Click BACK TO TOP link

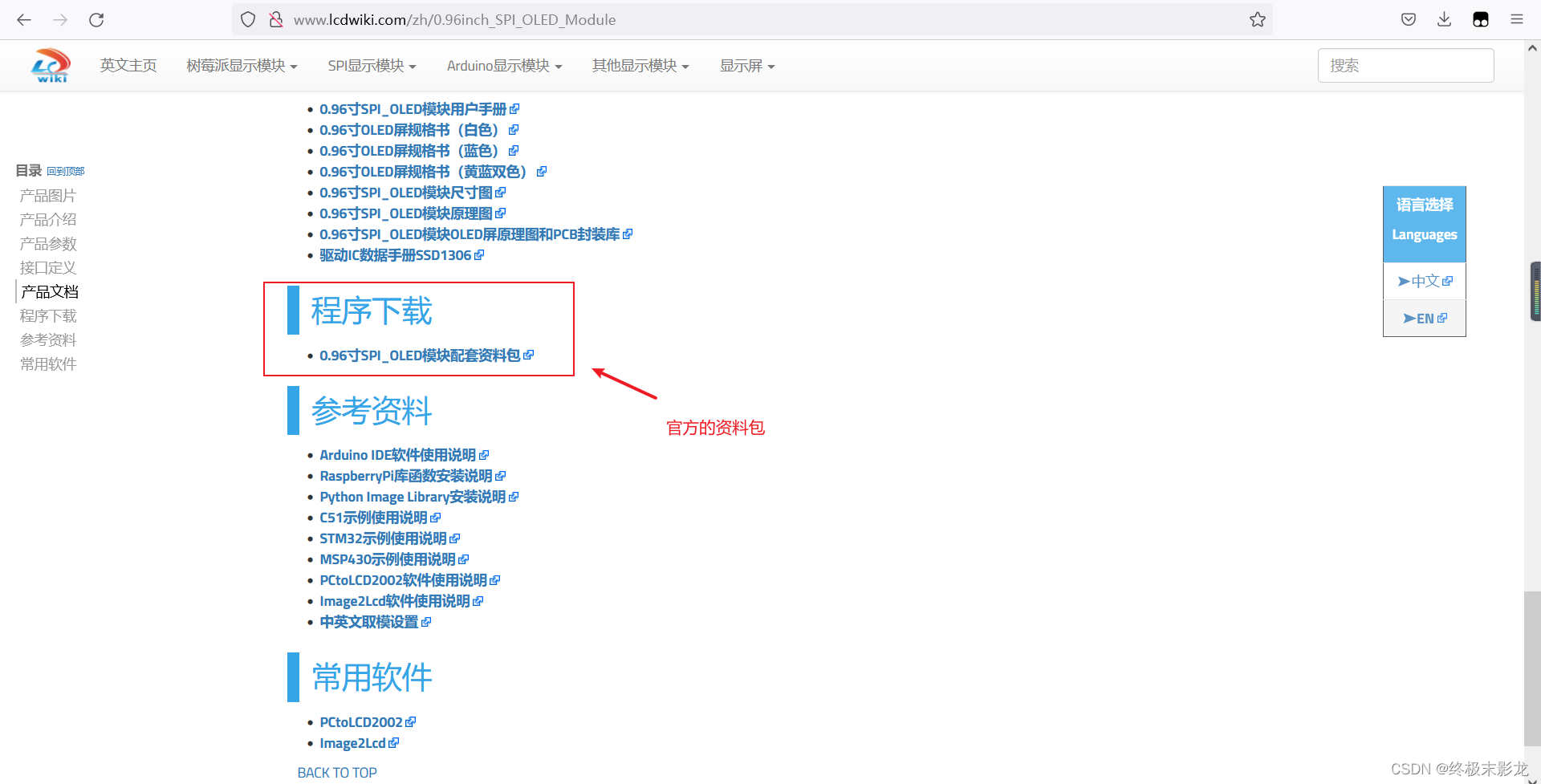tap(337, 773)
